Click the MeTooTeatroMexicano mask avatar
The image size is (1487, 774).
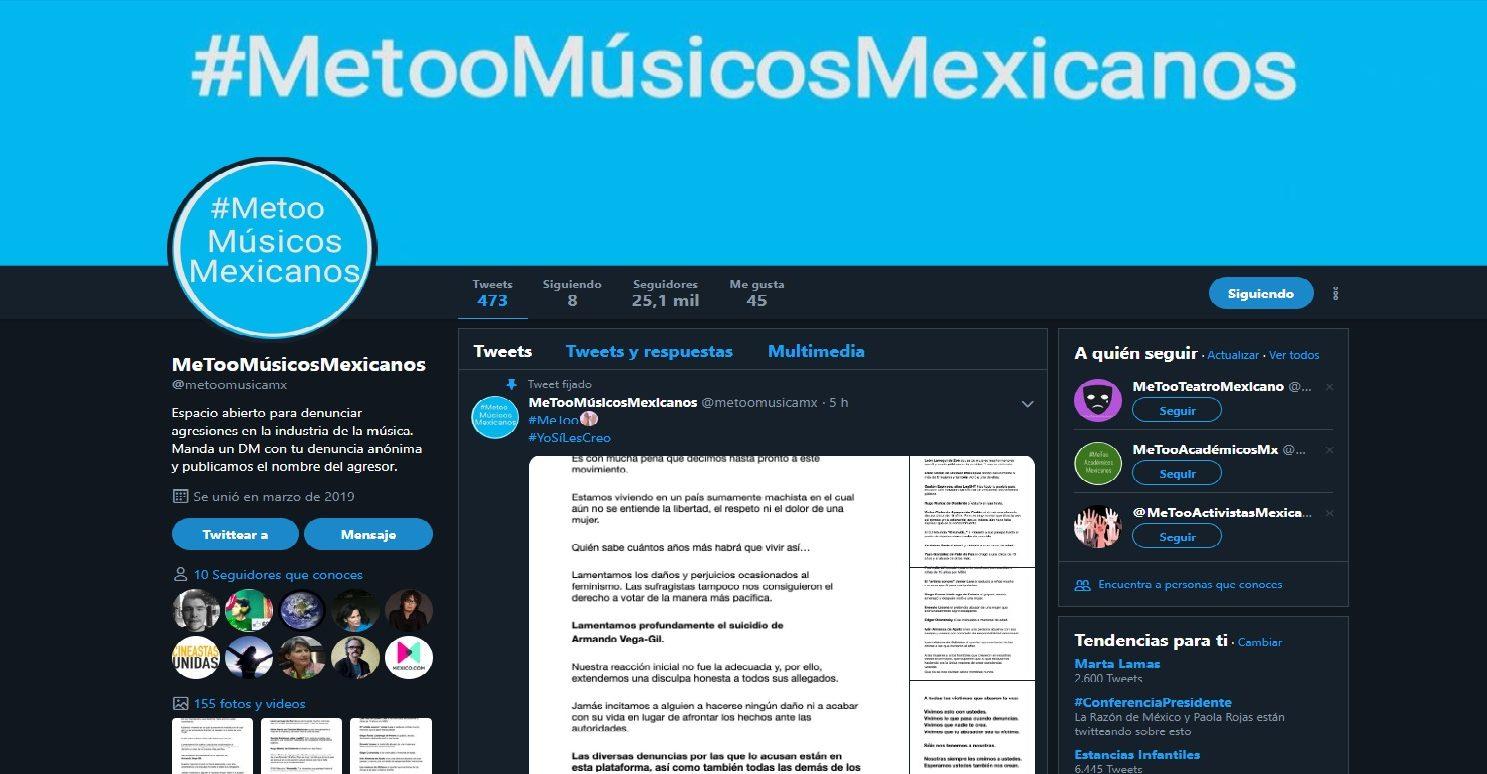1098,399
